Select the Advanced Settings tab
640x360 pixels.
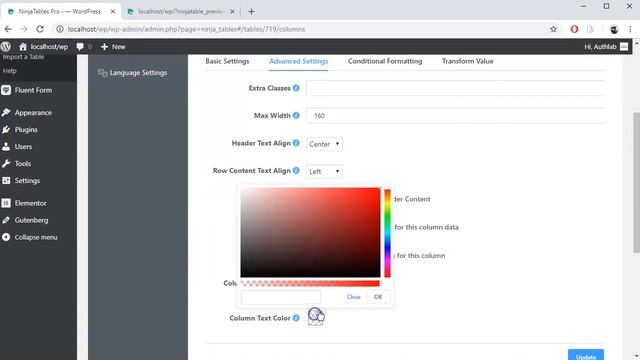click(x=298, y=61)
